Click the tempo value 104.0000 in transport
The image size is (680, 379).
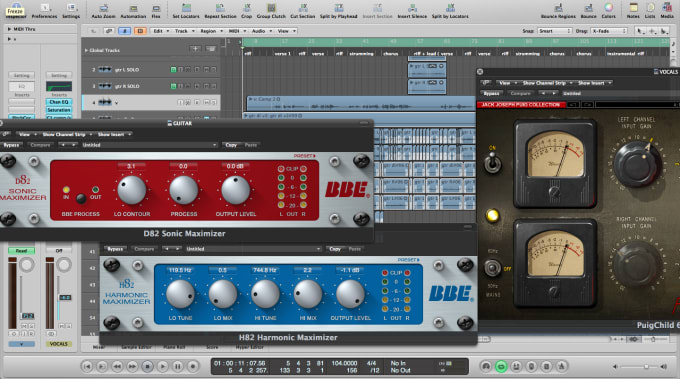[344, 363]
